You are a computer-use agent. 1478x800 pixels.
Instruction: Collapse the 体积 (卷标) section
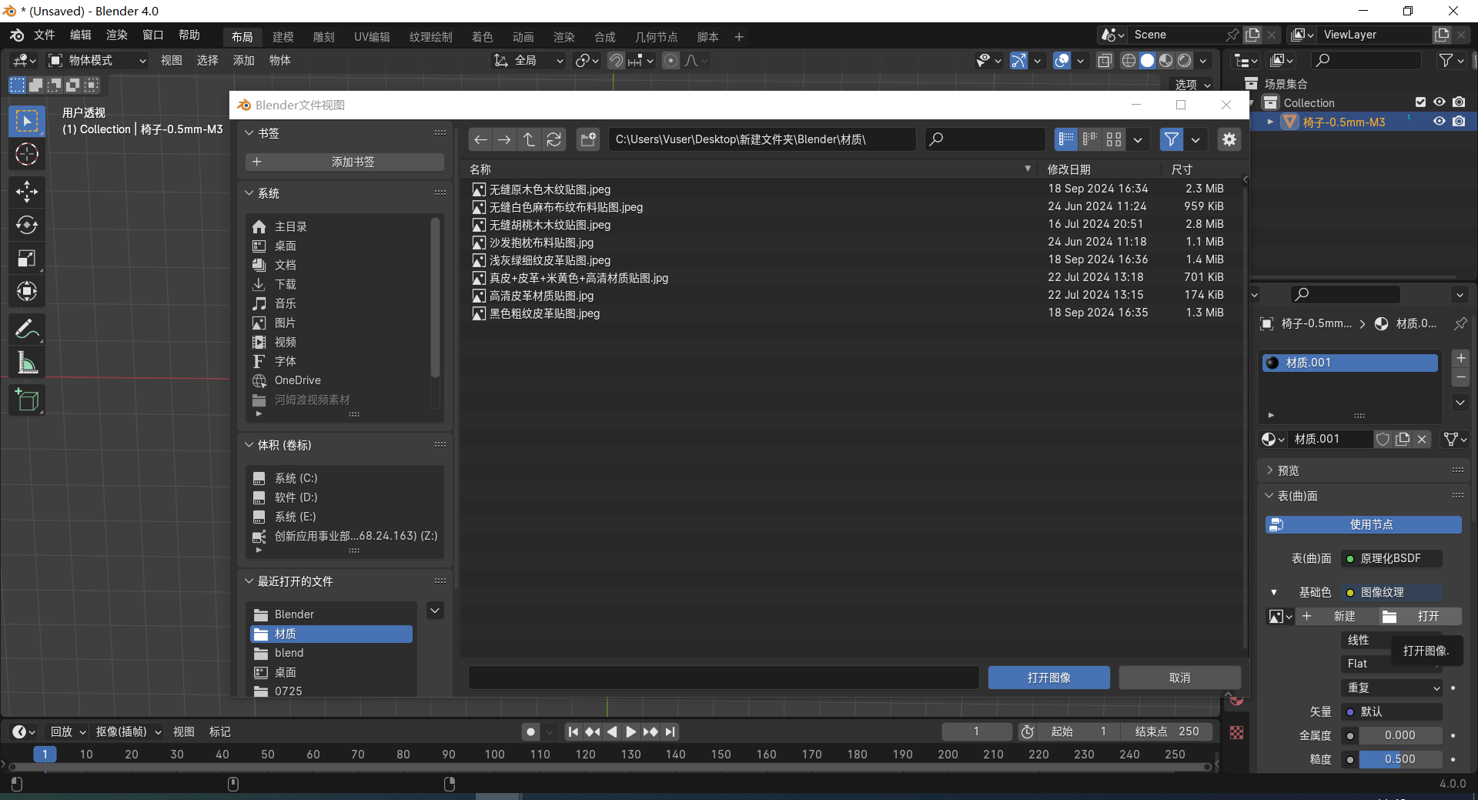point(249,445)
